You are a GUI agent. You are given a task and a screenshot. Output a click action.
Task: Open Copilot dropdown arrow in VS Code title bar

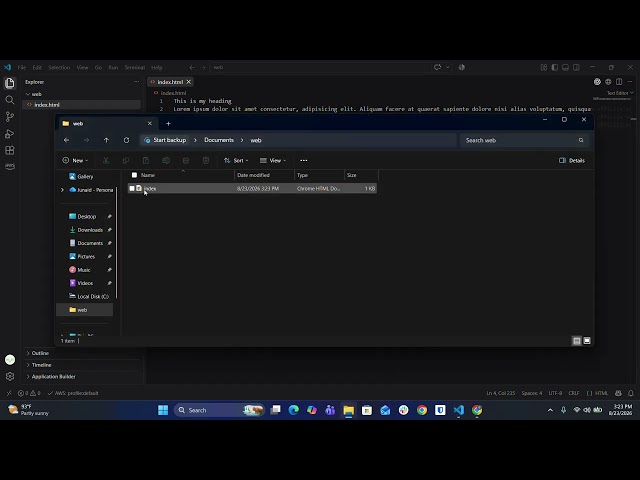(448, 67)
